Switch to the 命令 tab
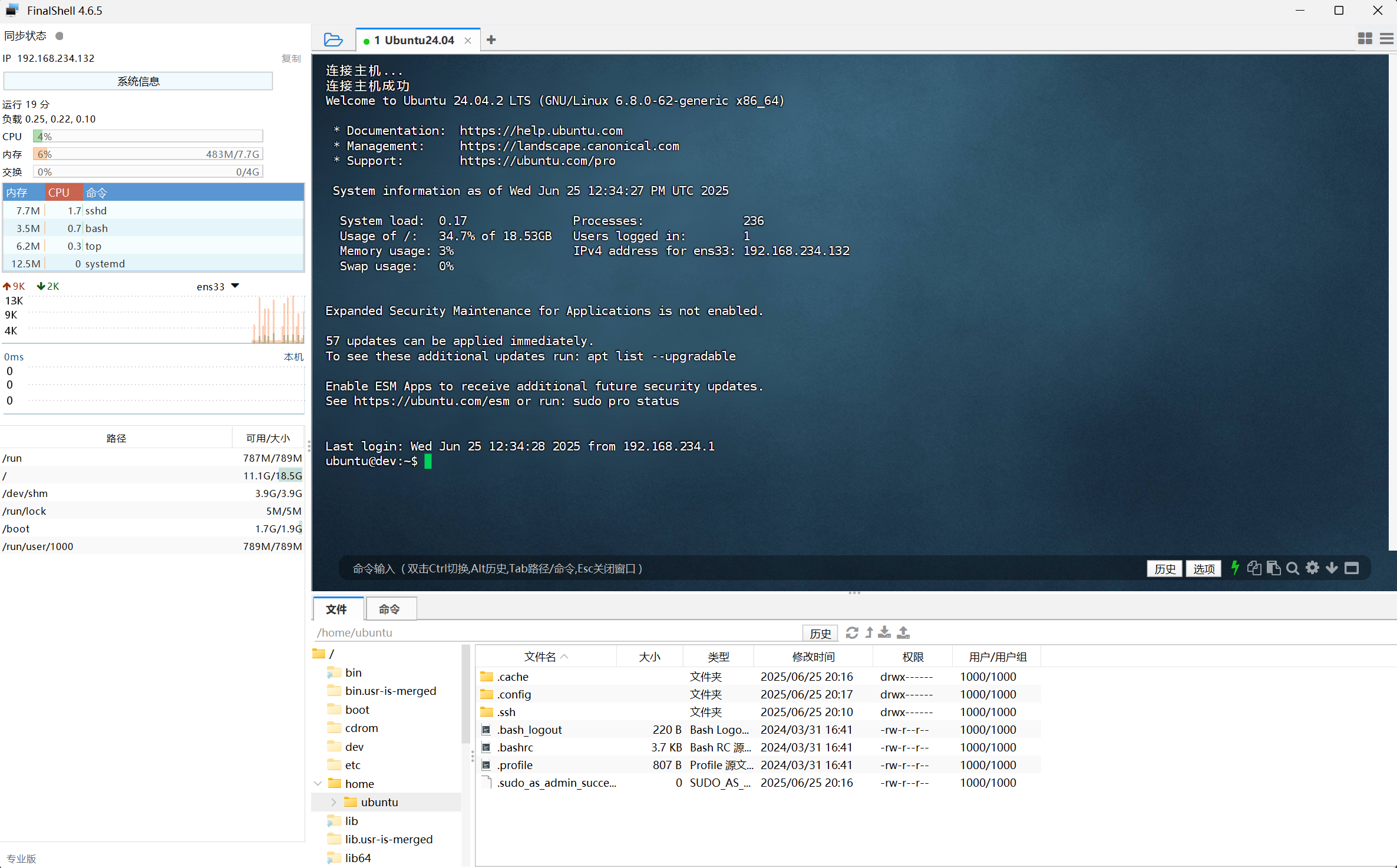This screenshot has width=1397, height=868. (389, 609)
